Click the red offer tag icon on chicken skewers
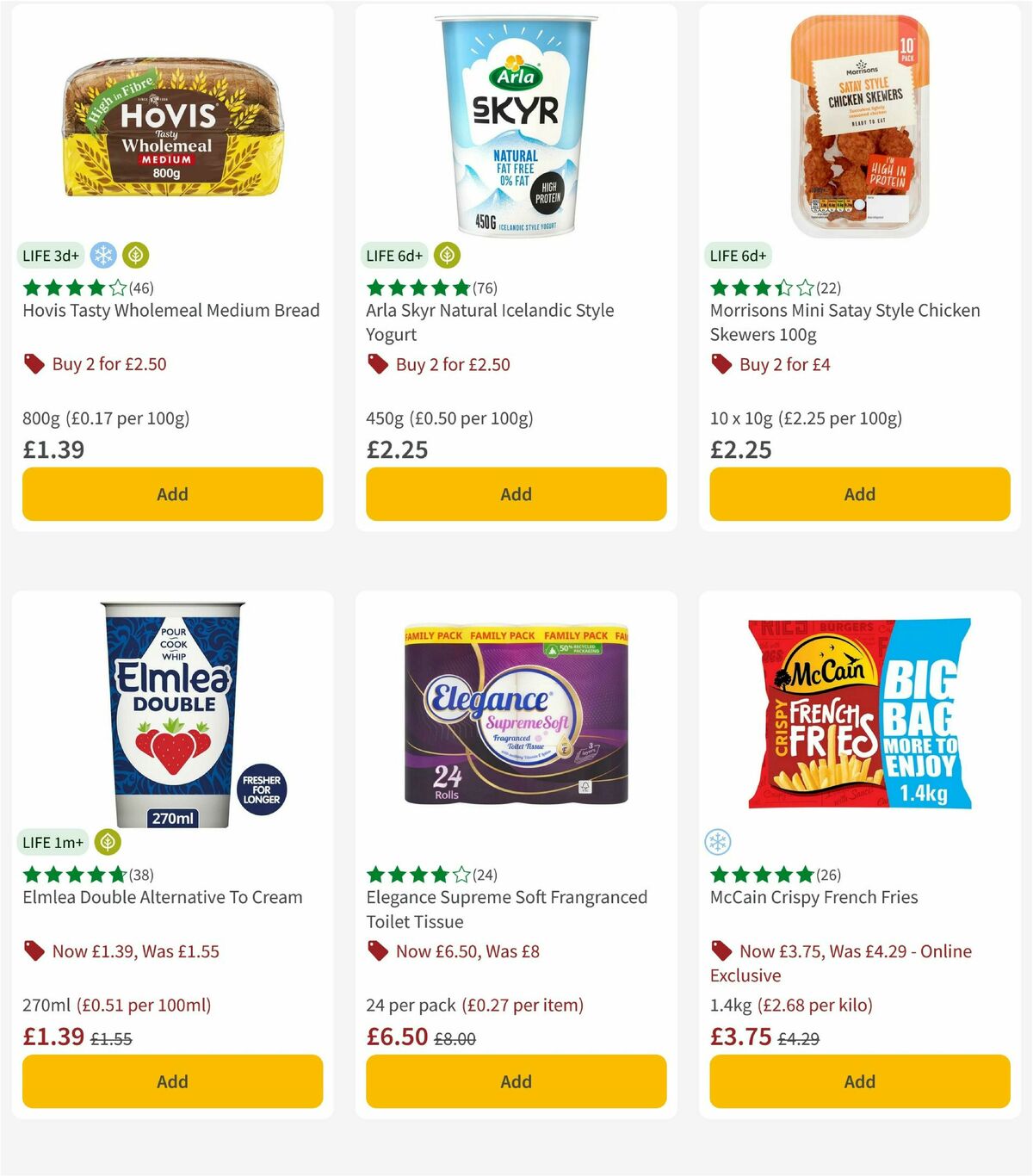 coord(721,364)
